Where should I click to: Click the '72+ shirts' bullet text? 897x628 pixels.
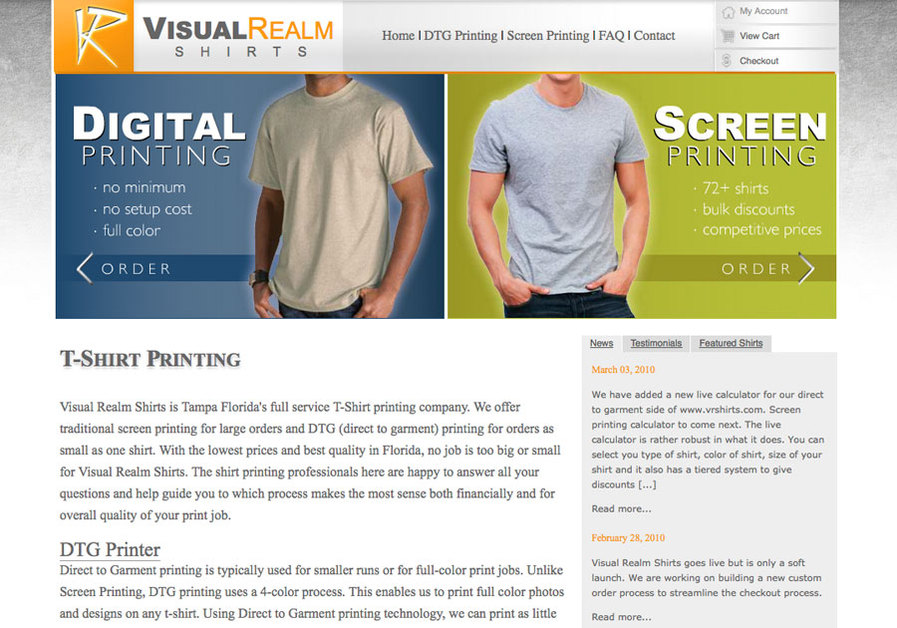(736, 188)
